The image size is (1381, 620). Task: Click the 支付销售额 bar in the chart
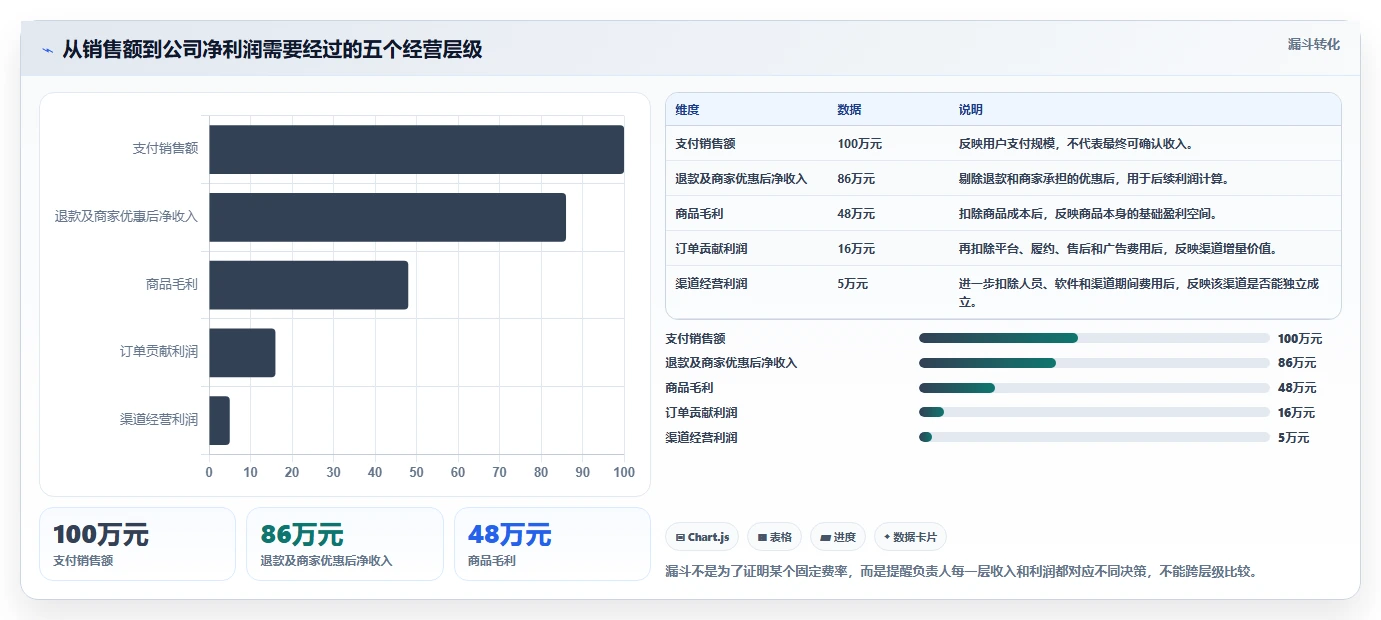click(416, 150)
